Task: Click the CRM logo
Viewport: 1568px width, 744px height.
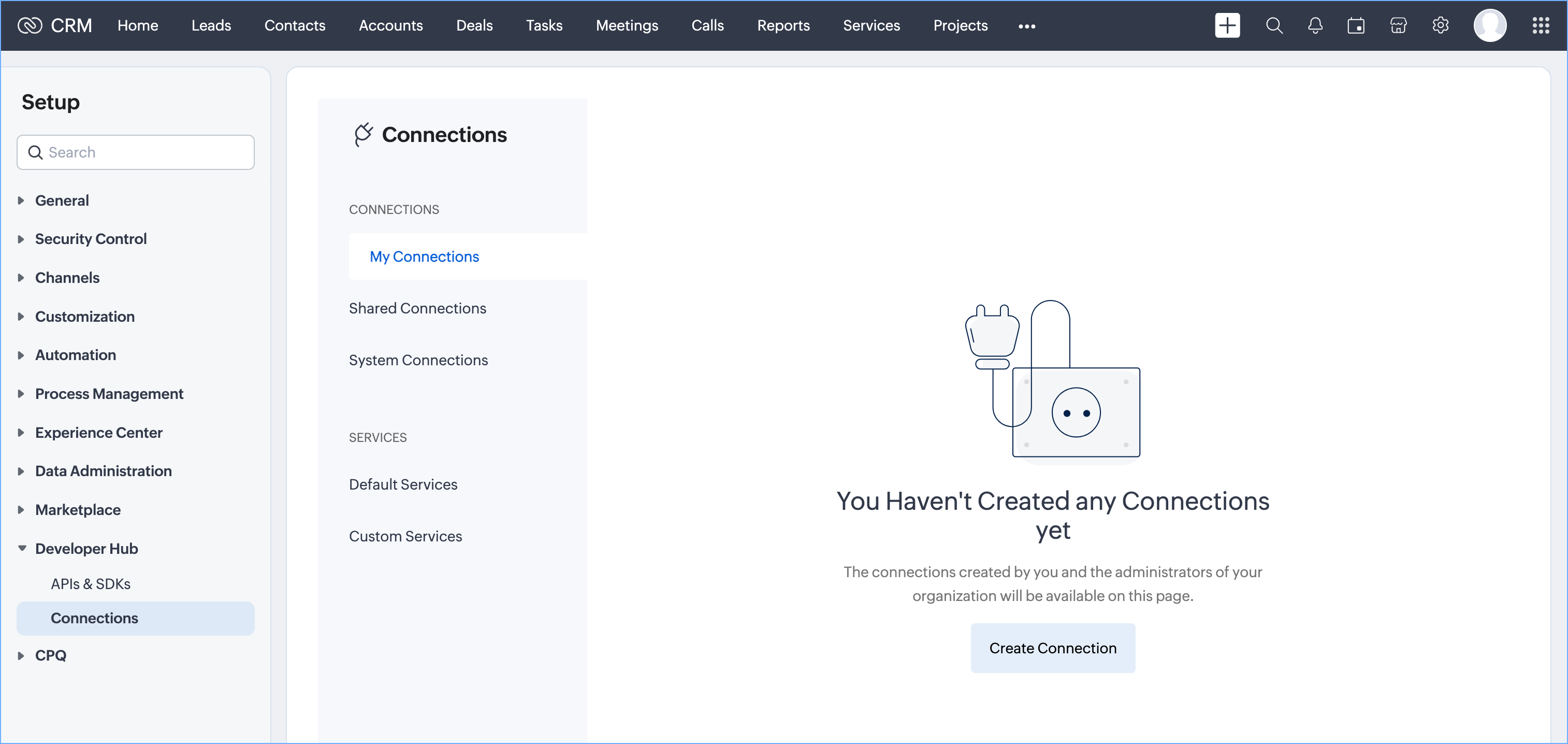Action: [55, 25]
